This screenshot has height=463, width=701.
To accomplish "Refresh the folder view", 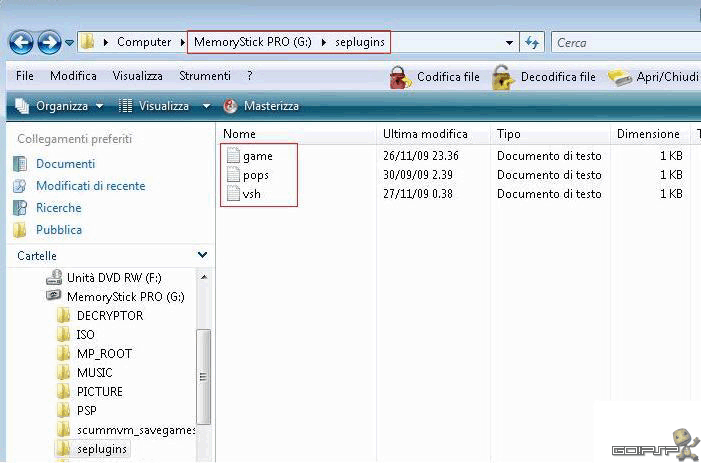I will [532, 43].
